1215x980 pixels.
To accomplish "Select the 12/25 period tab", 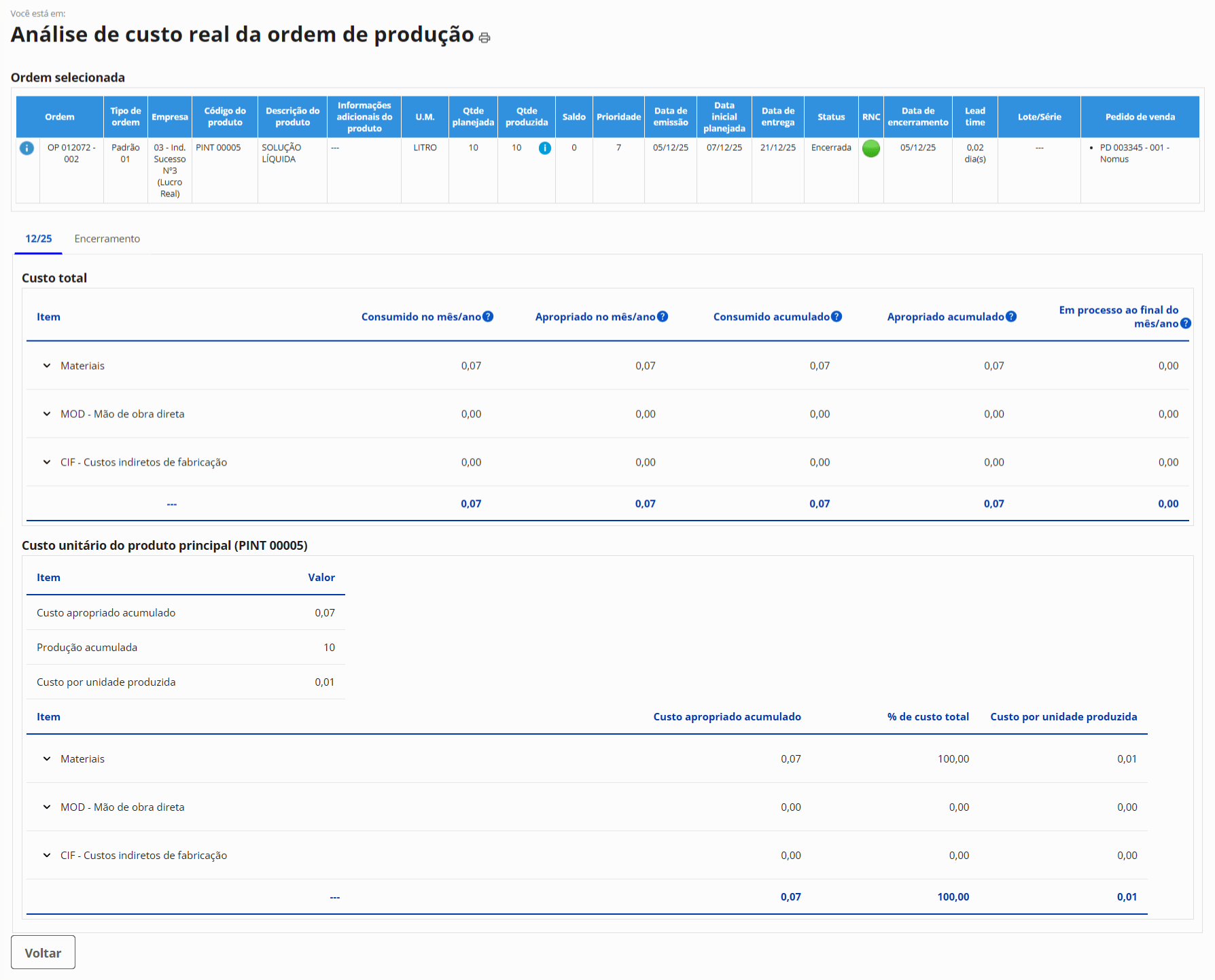I will pos(39,239).
